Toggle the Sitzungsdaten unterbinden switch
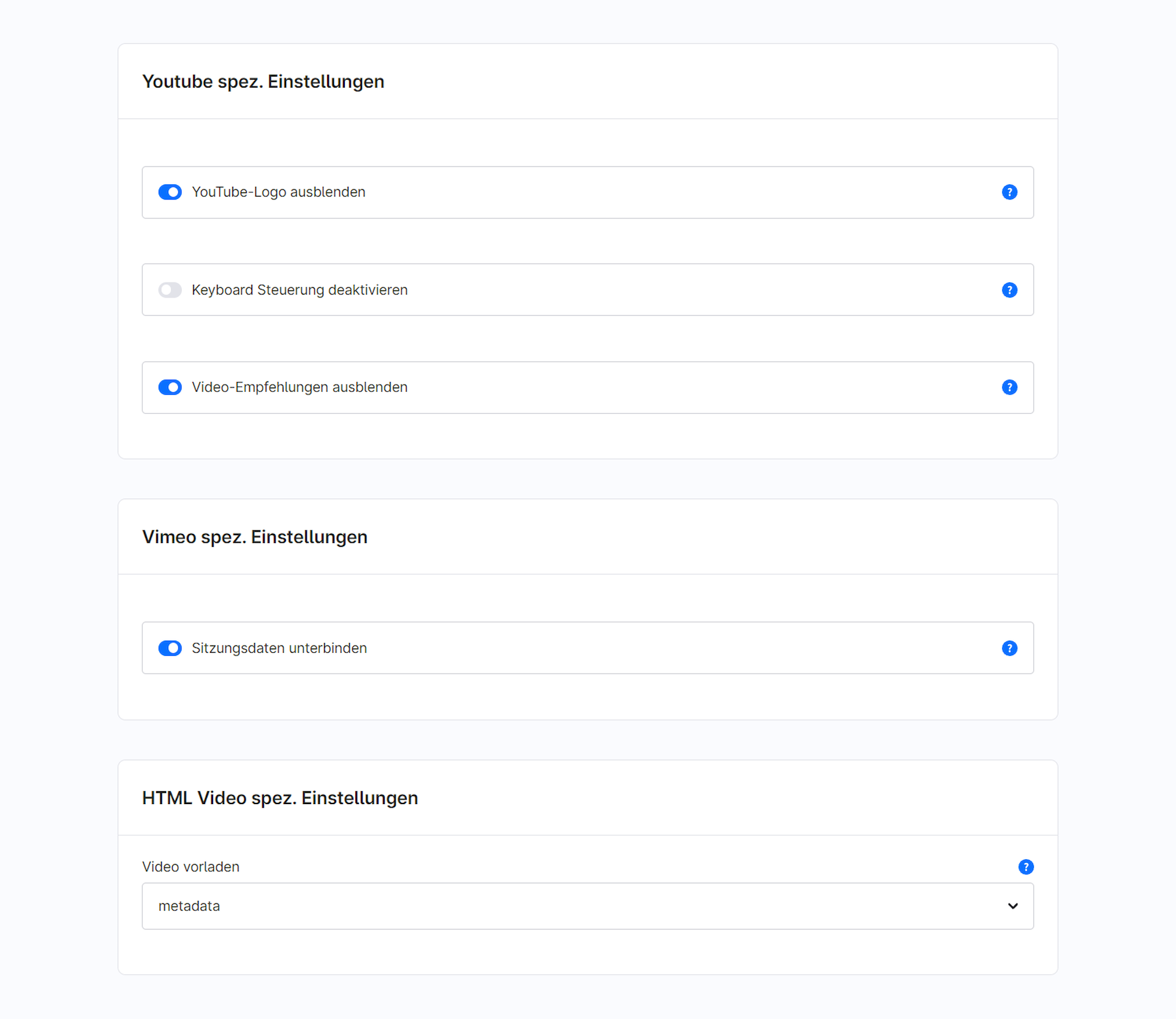 [x=170, y=649]
